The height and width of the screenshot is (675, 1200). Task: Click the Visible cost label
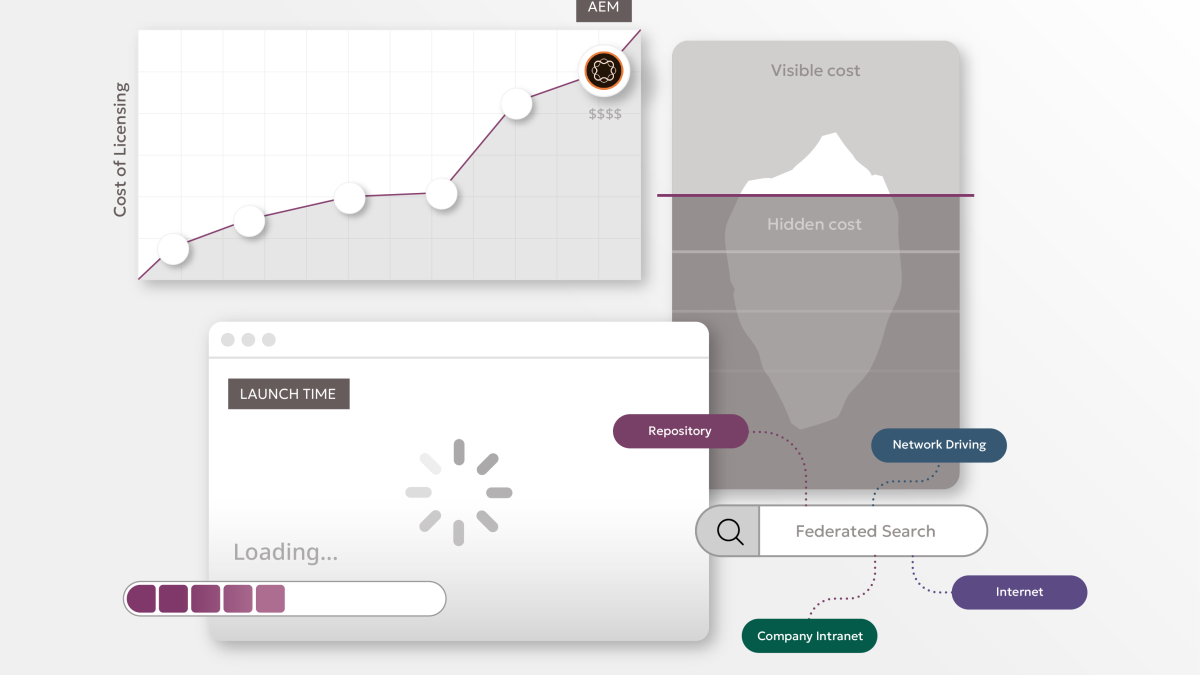click(815, 71)
